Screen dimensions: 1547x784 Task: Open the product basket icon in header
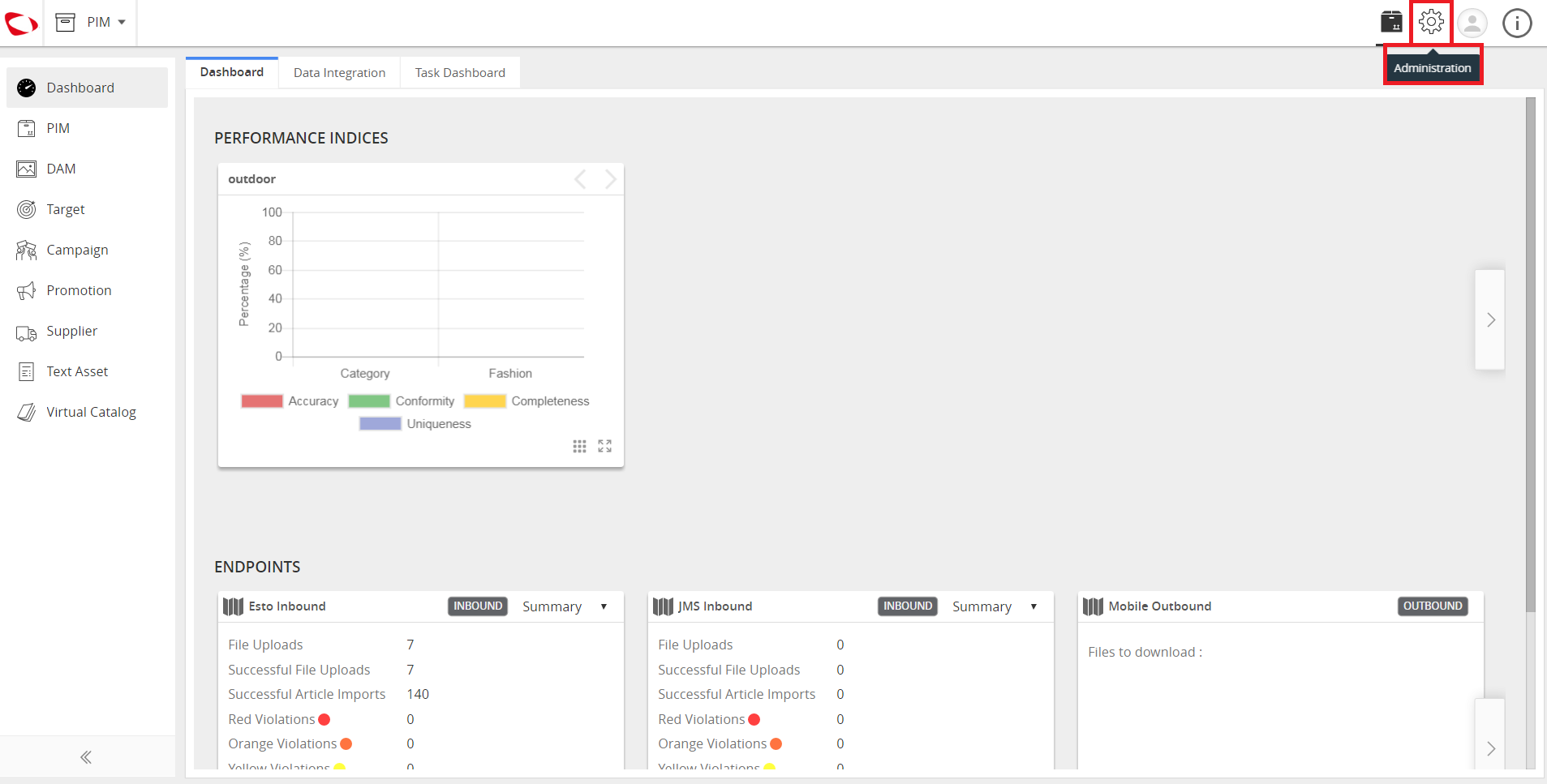tap(1391, 22)
